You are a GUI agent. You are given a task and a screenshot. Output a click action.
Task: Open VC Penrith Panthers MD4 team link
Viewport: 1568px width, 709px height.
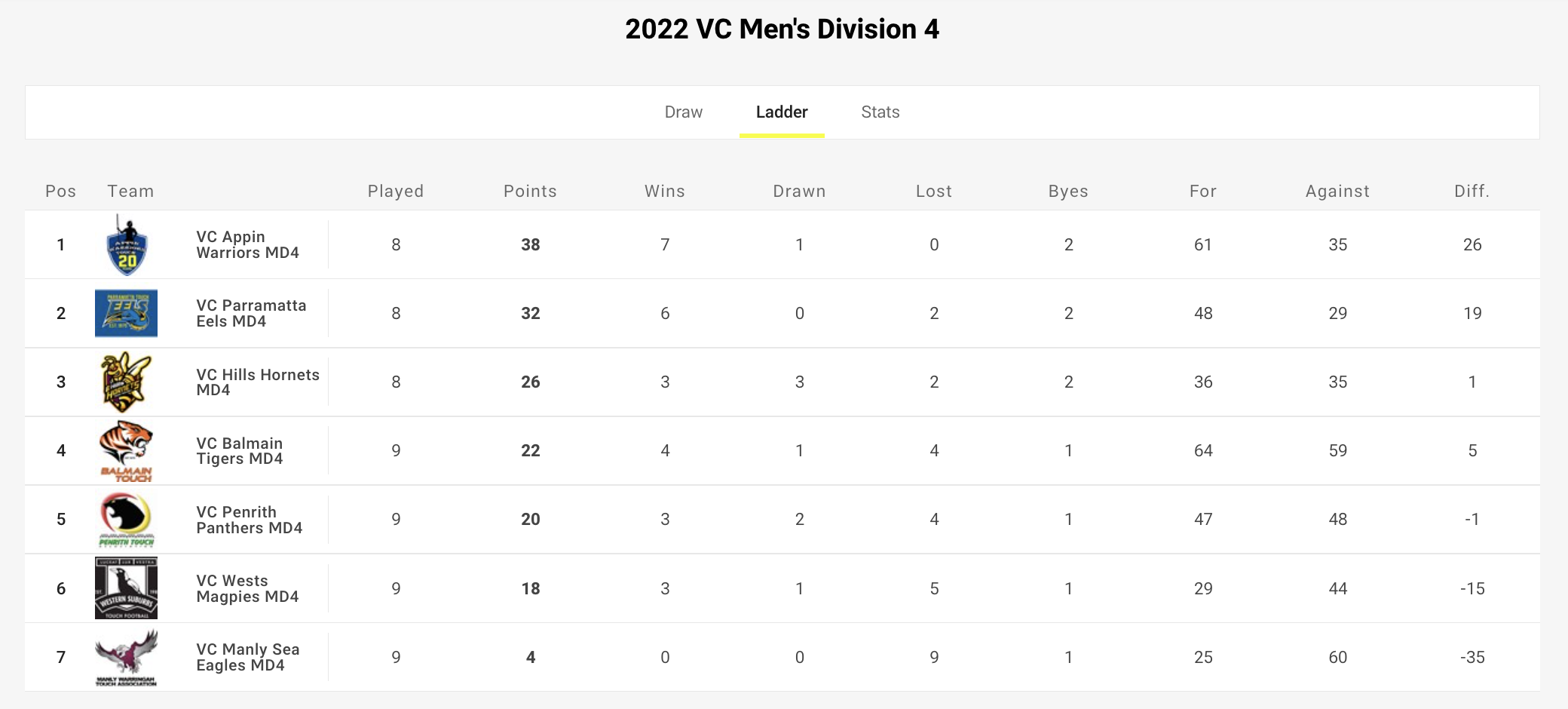(249, 520)
